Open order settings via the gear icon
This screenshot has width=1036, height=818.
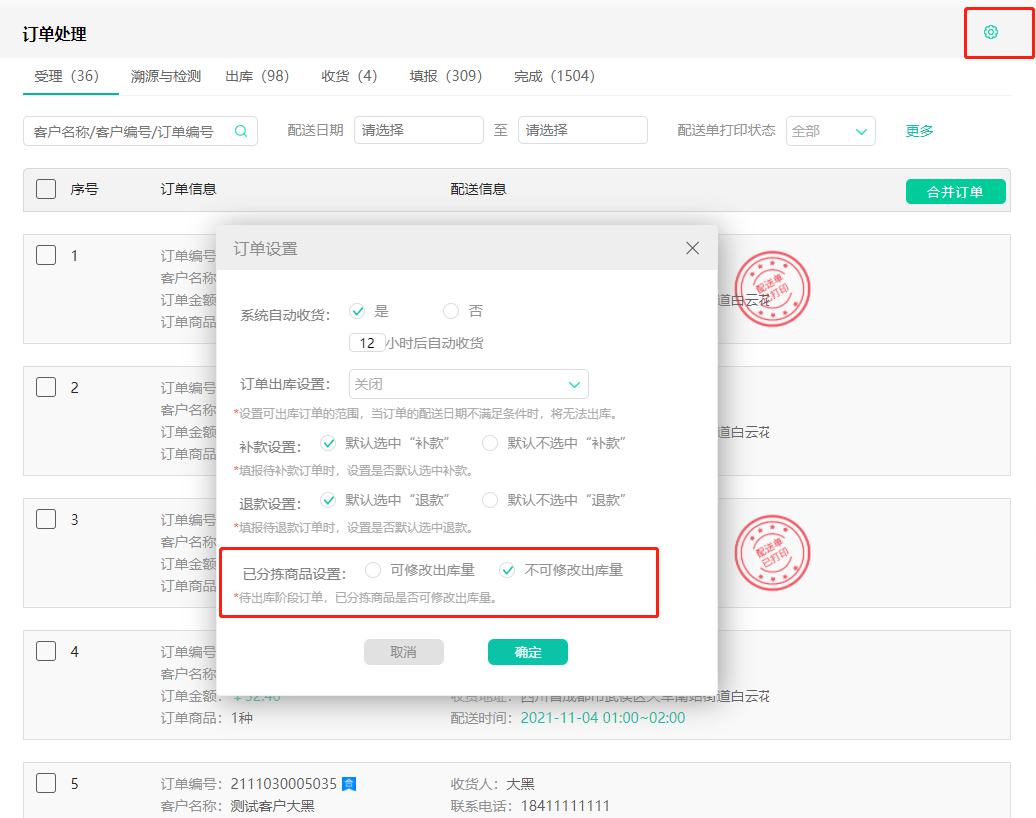point(990,32)
